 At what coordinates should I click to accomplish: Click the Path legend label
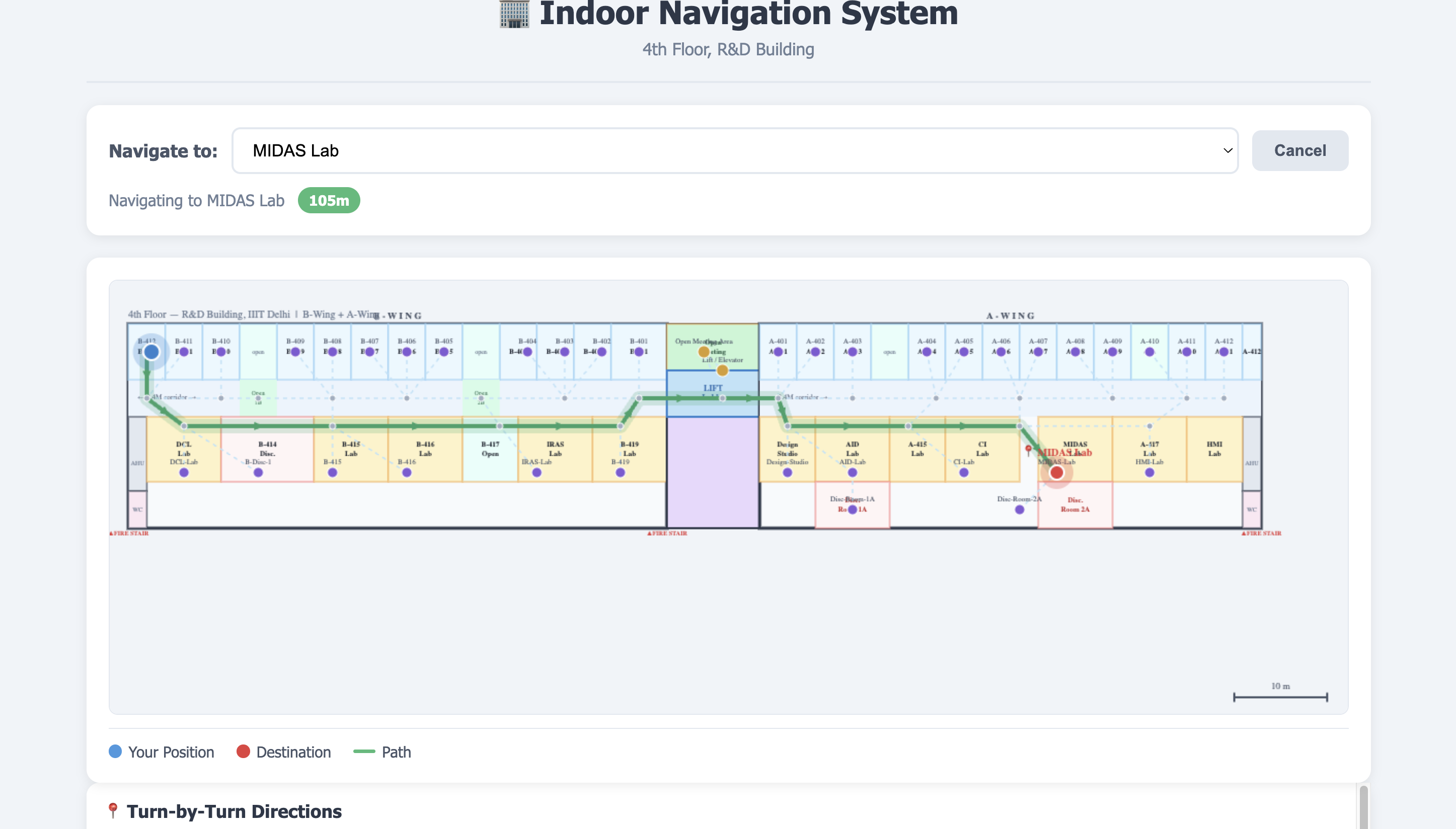[396, 752]
